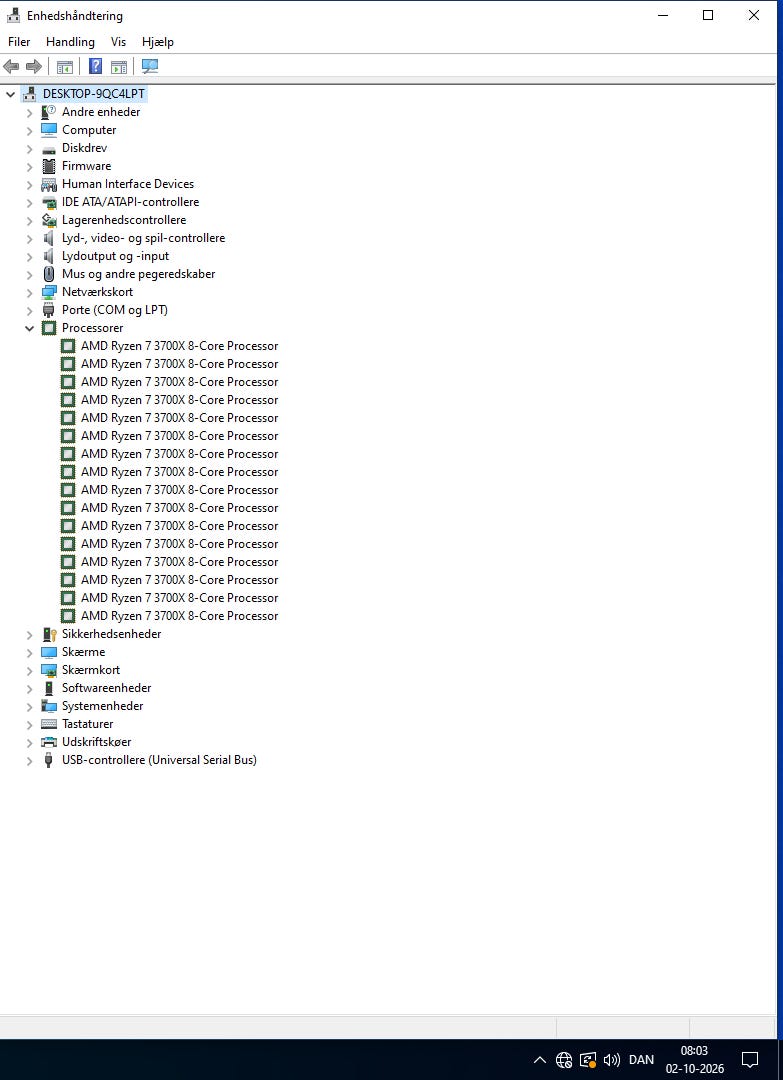
Task: Collapse the DESKTOP-9QC4LPT root node
Action: click(x=10, y=94)
